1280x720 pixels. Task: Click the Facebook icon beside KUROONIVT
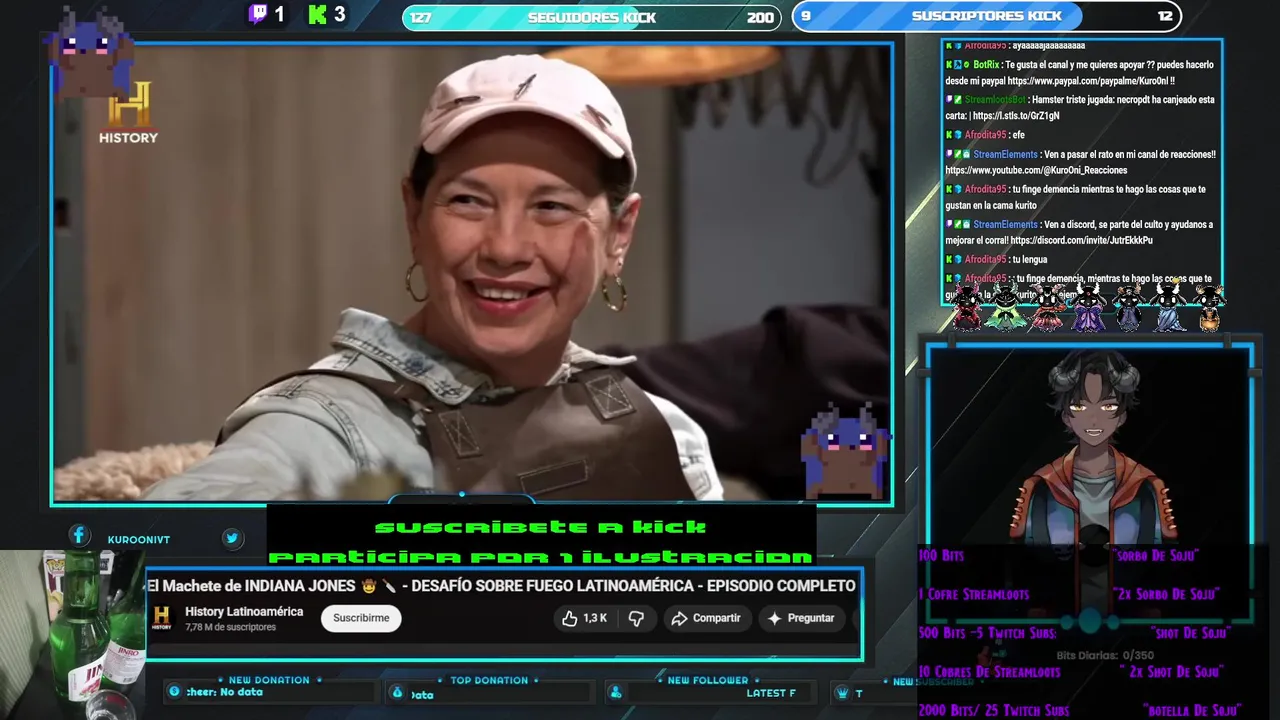[79, 536]
